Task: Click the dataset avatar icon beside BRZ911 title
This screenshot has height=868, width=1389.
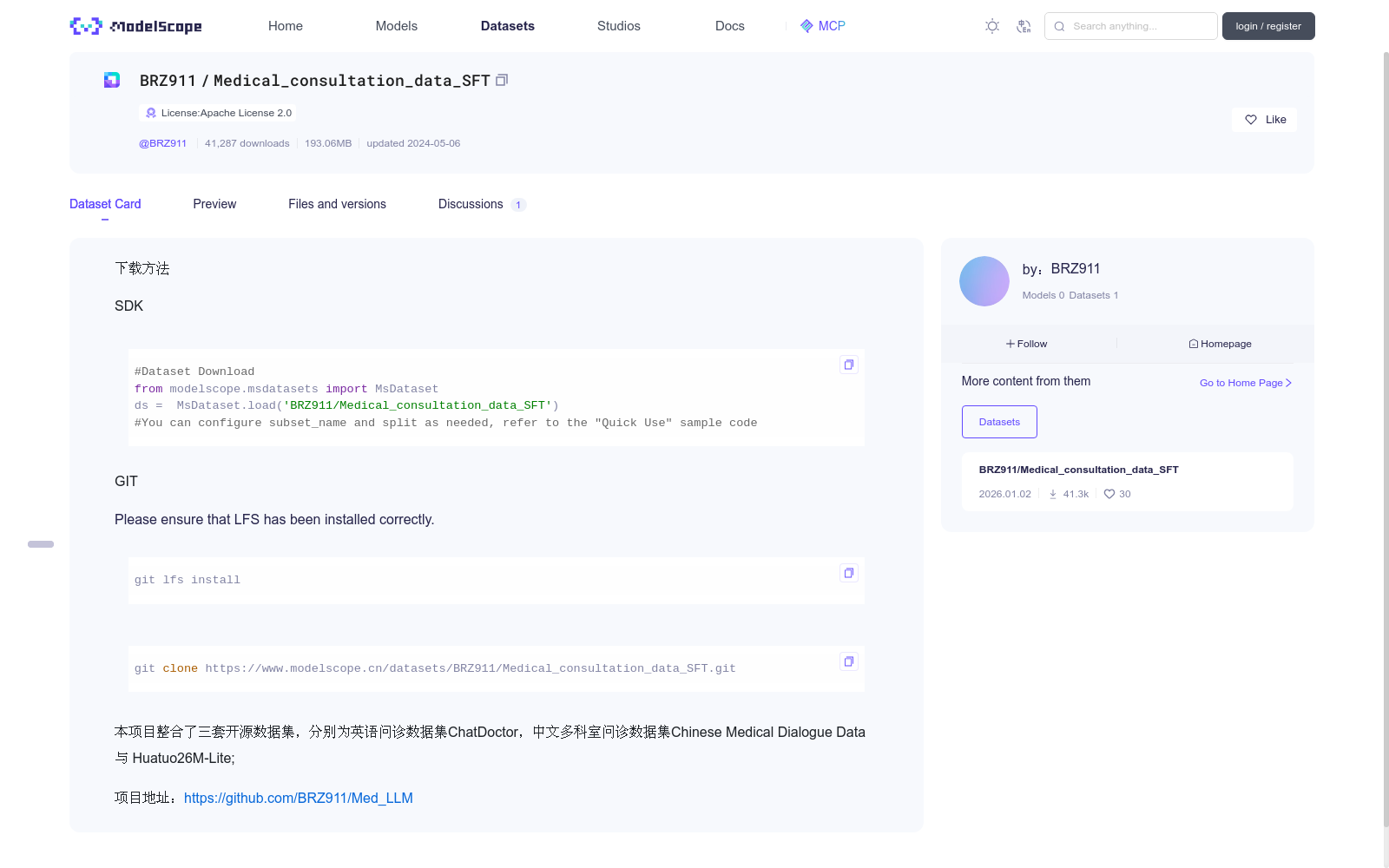Action: coord(112,80)
